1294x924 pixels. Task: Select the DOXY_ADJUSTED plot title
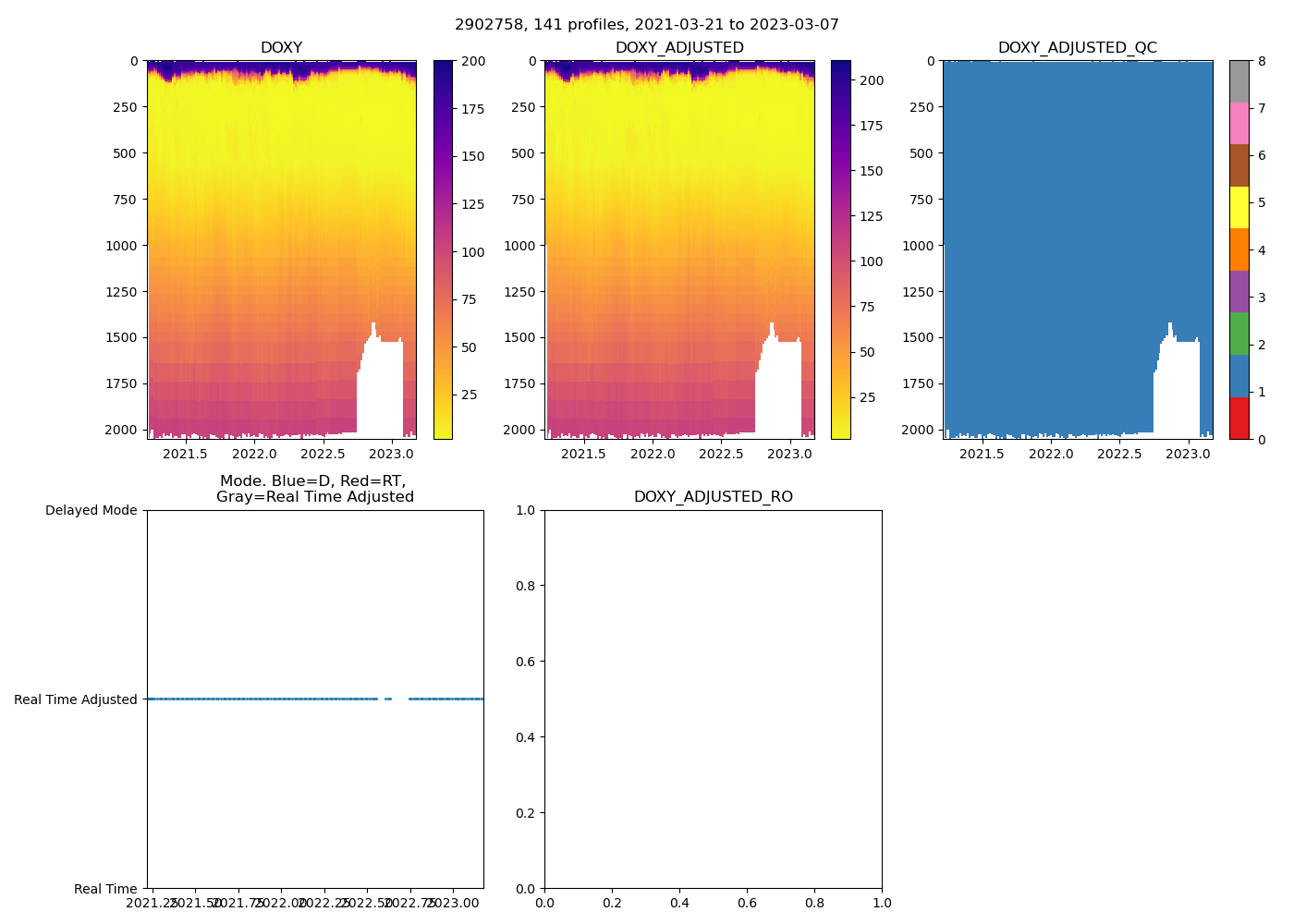(679, 48)
